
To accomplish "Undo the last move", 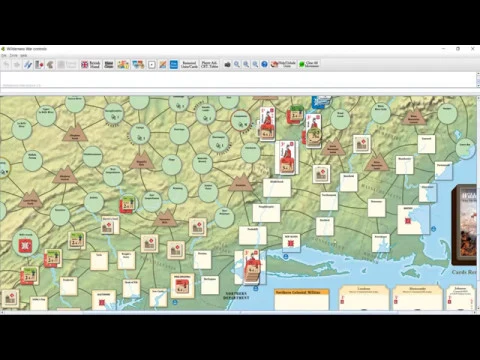I will pyautogui.click(x=6, y=64).
